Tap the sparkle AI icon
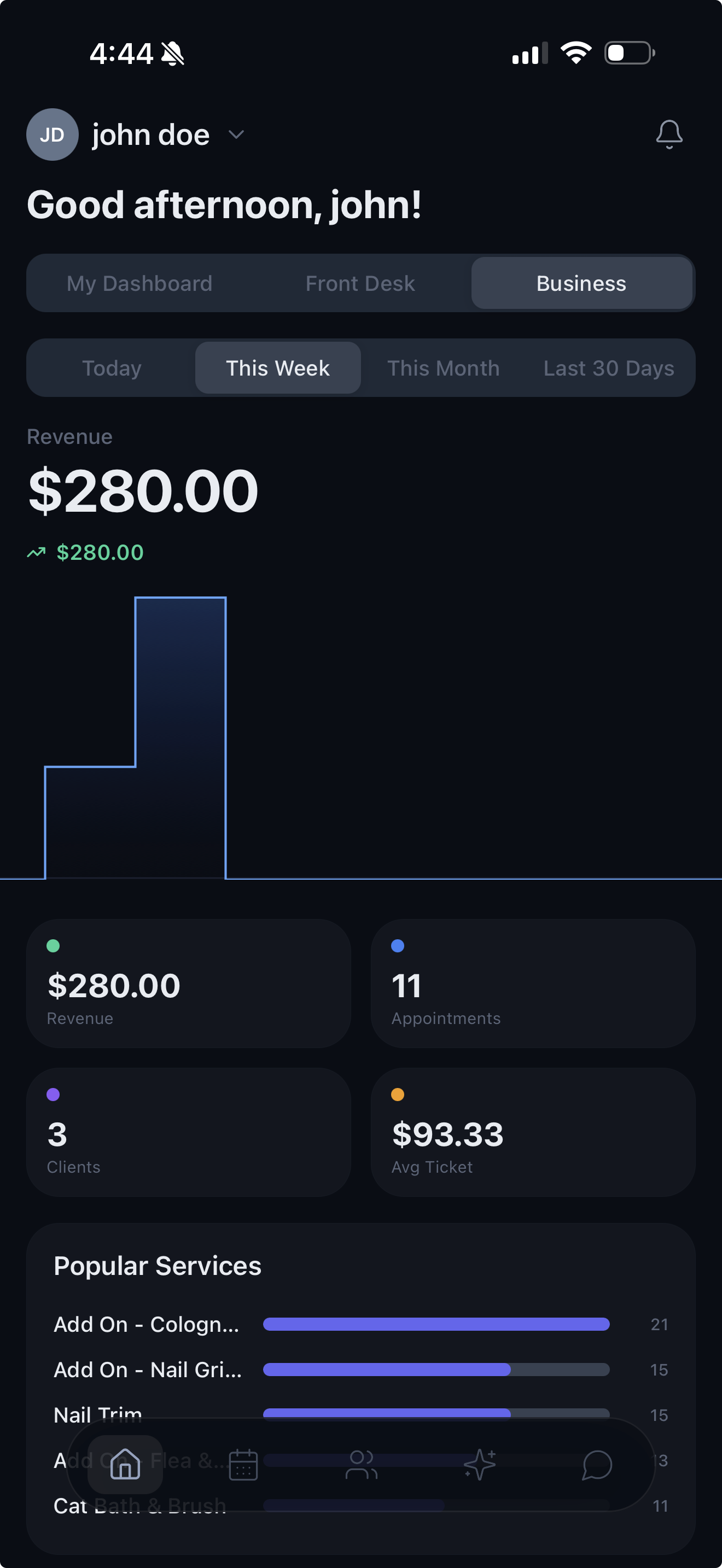 click(480, 1464)
